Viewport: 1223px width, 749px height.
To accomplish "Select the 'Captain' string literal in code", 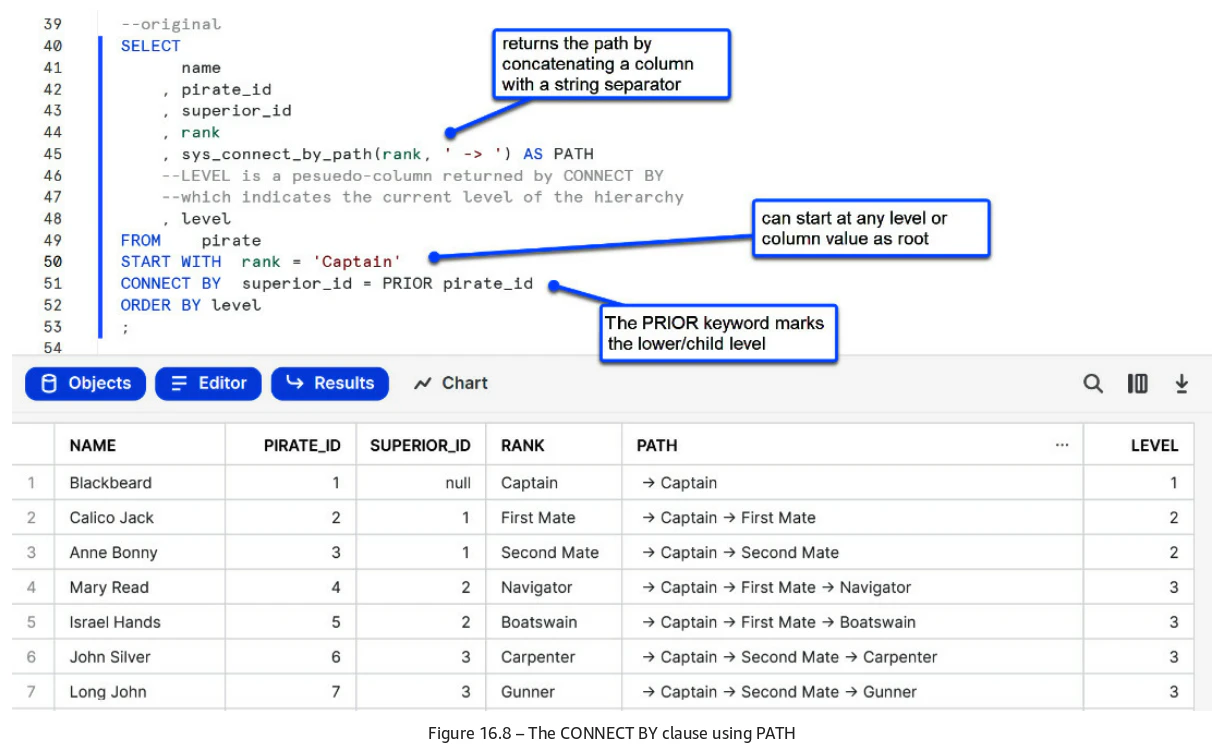I will pyautogui.click(x=357, y=262).
